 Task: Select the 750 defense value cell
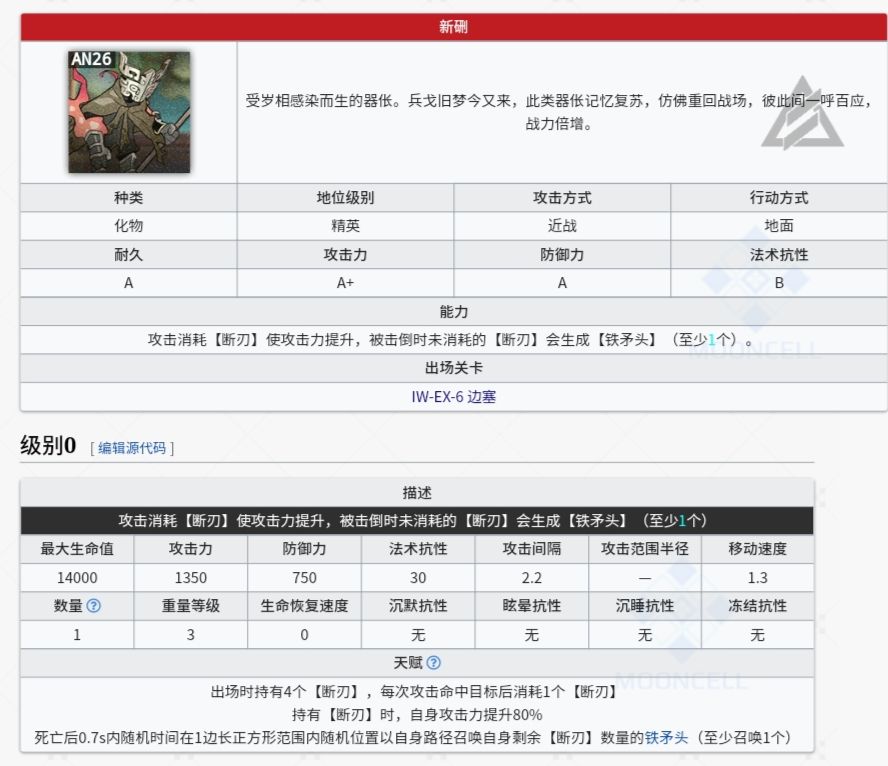(304, 577)
